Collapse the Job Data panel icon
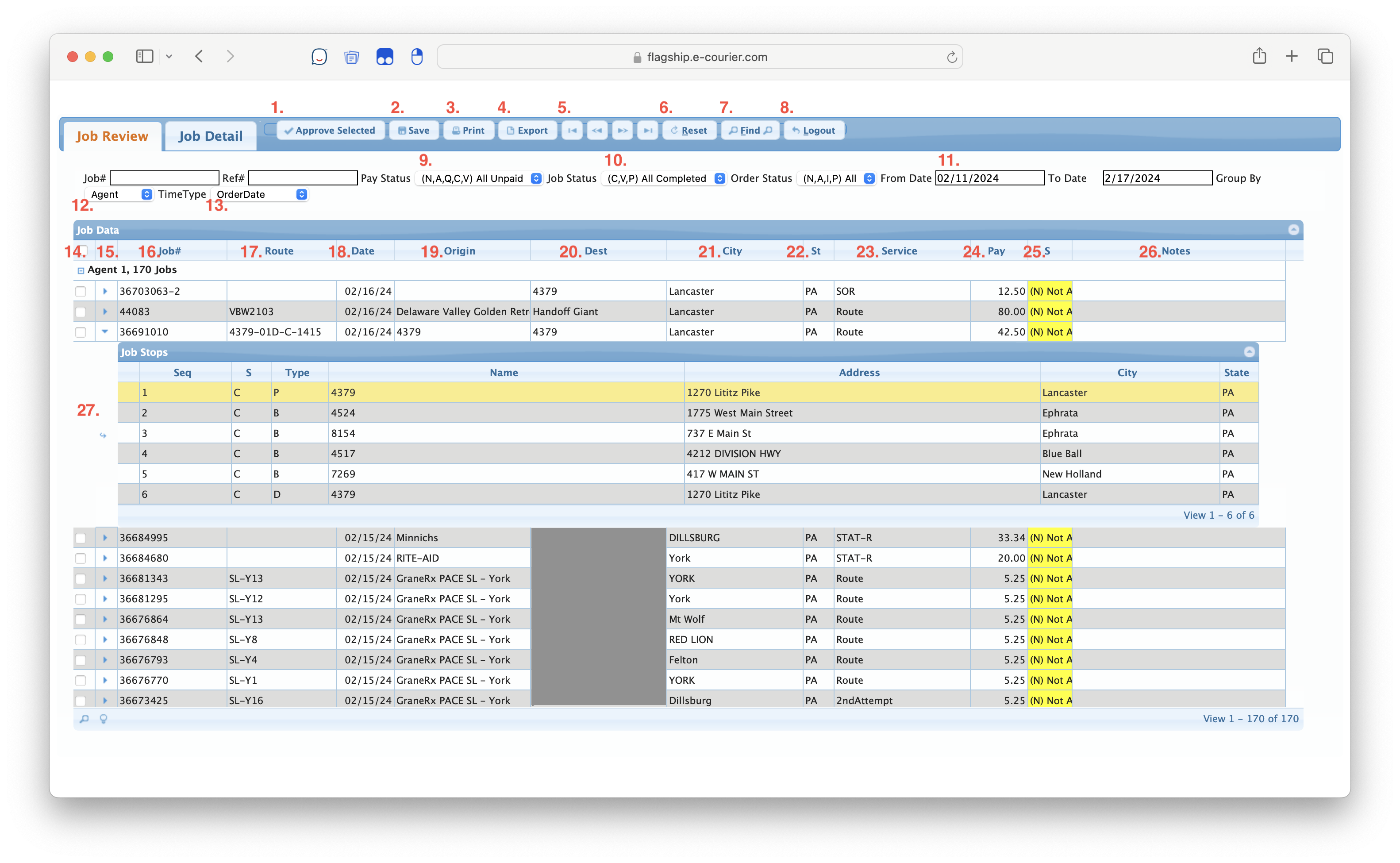Screen dimensions: 1400x863 (x=1293, y=229)
